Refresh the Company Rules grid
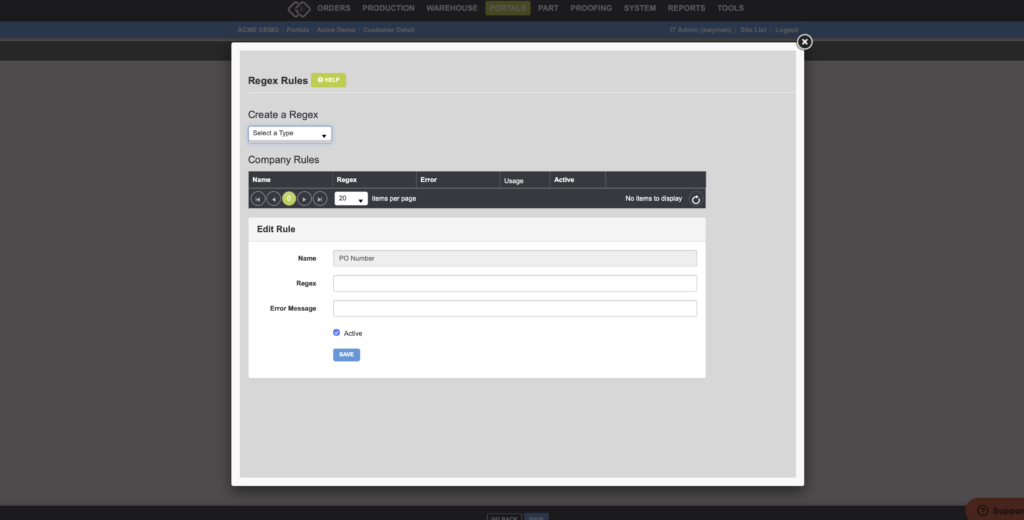 pos(696,199)
